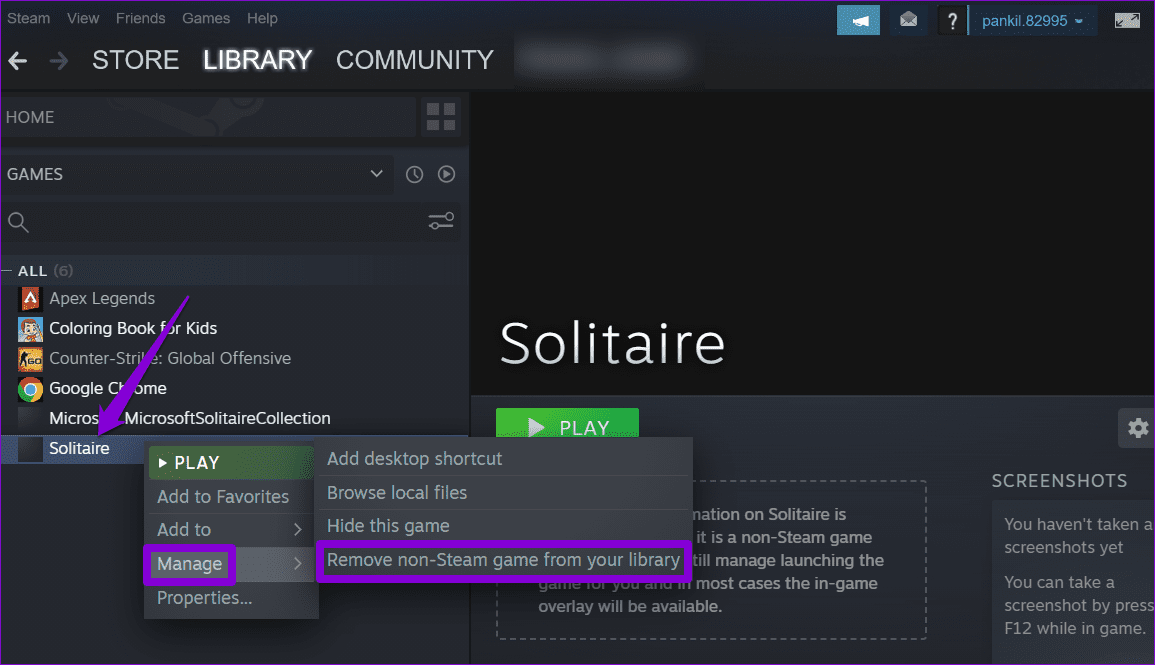Screen dimensions: 1155x665
Task: Switch to grid collections view icon
Action: tap(440, 117)
